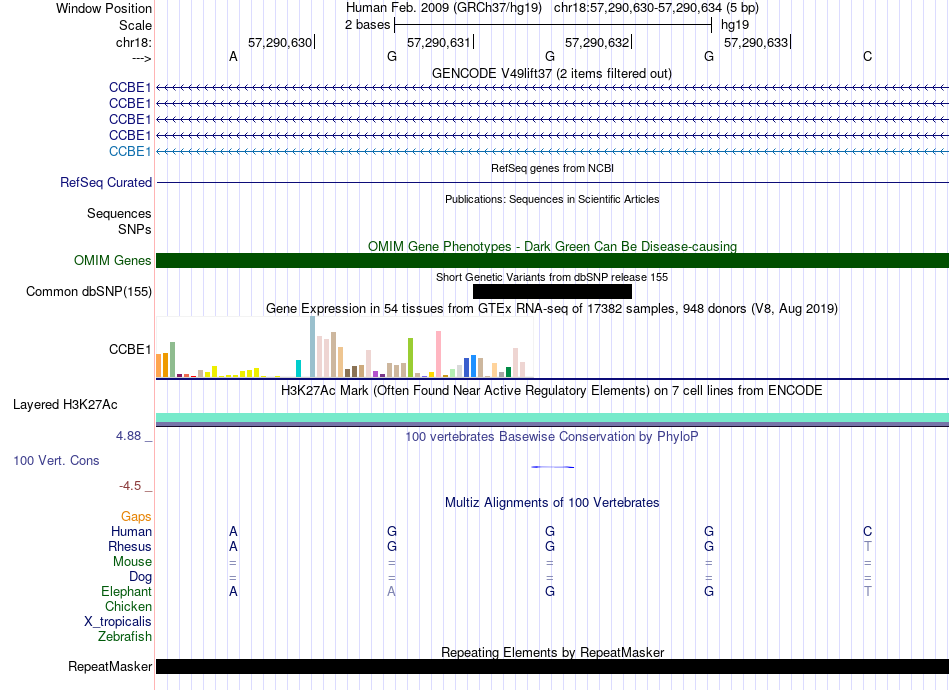Image resolution: width=950 pixels, height=690 pixels.
Task: Click the ---> sequence direction arrow
Action: pyautogui.click(x=141, y=58)
